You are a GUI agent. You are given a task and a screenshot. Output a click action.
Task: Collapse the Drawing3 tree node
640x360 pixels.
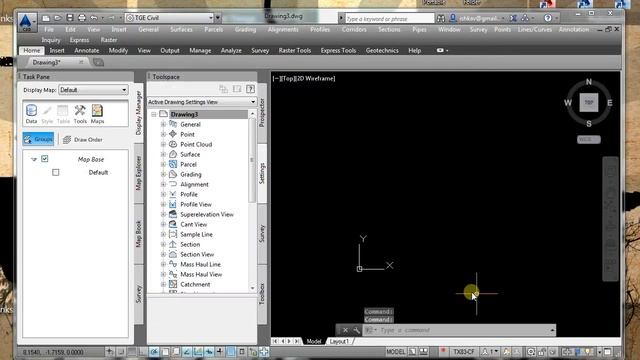(x=154, y=114)
